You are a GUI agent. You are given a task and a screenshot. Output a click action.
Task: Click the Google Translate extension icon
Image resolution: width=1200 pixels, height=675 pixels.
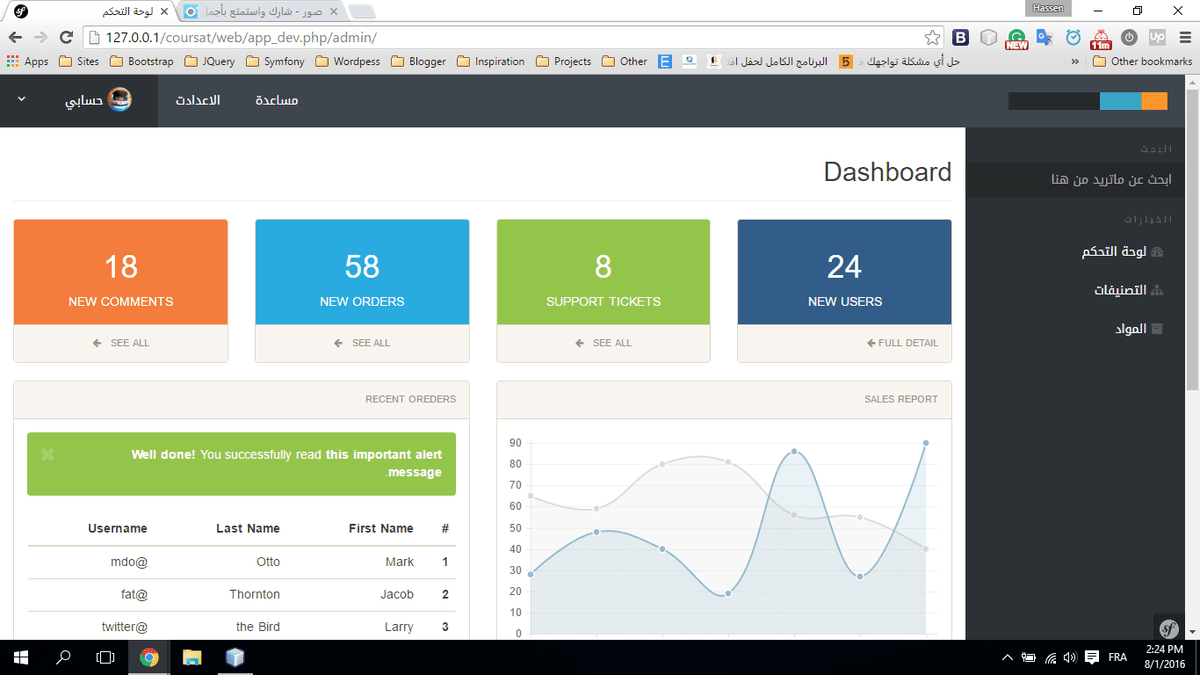pos(1045,37)
